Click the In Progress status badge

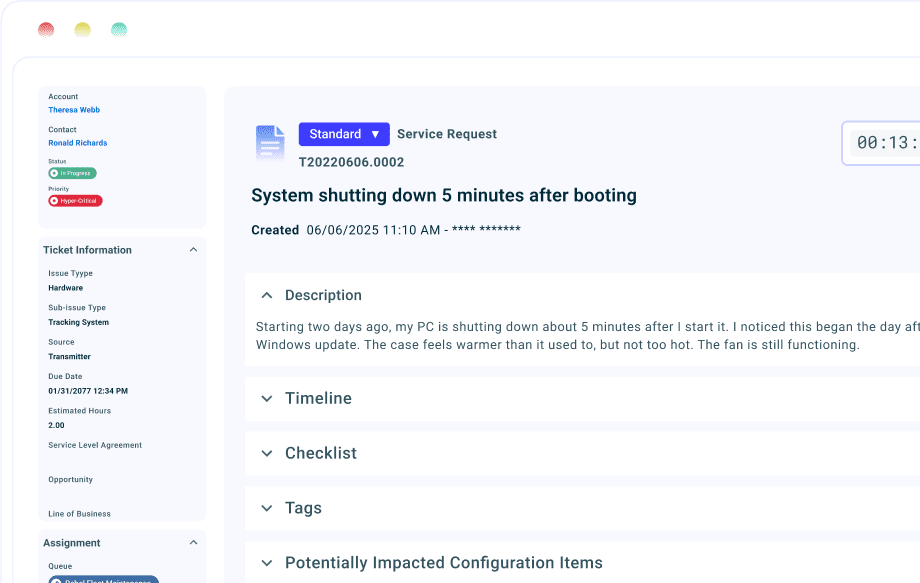(73, 173)
